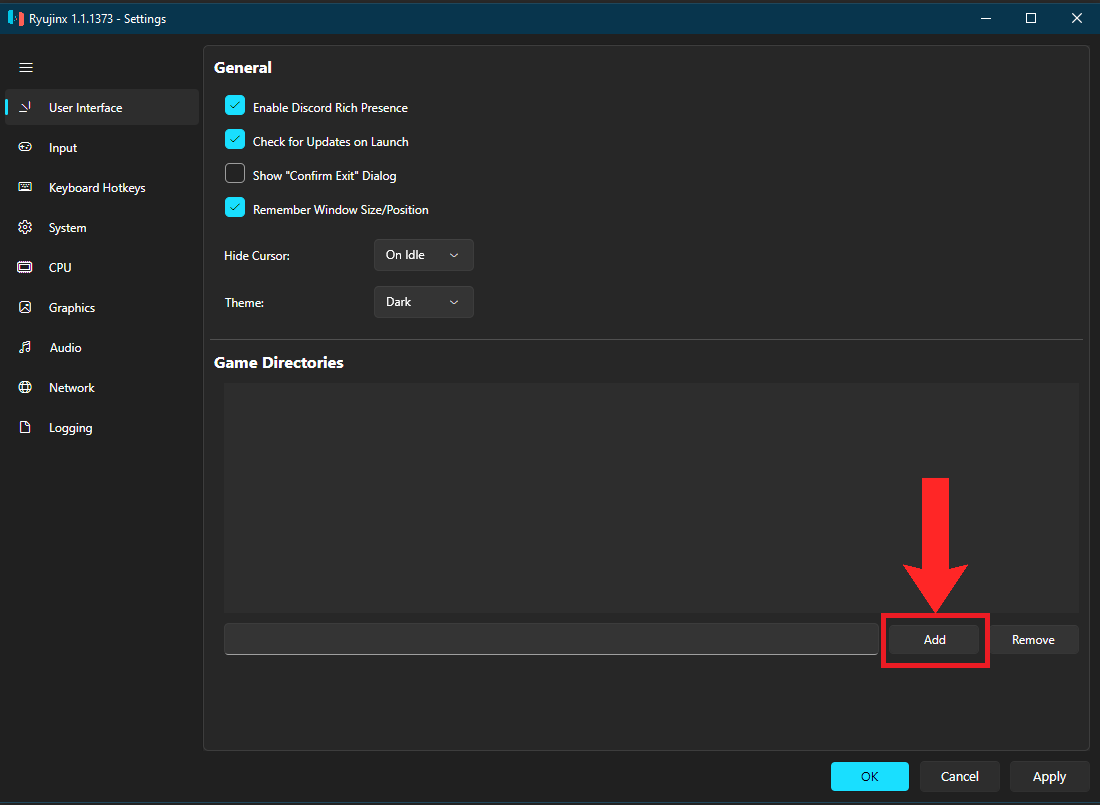The height and width of the screenshot is (805, 1100).
Task: Apply the settings changes
Action: [x=1049, y=776]
